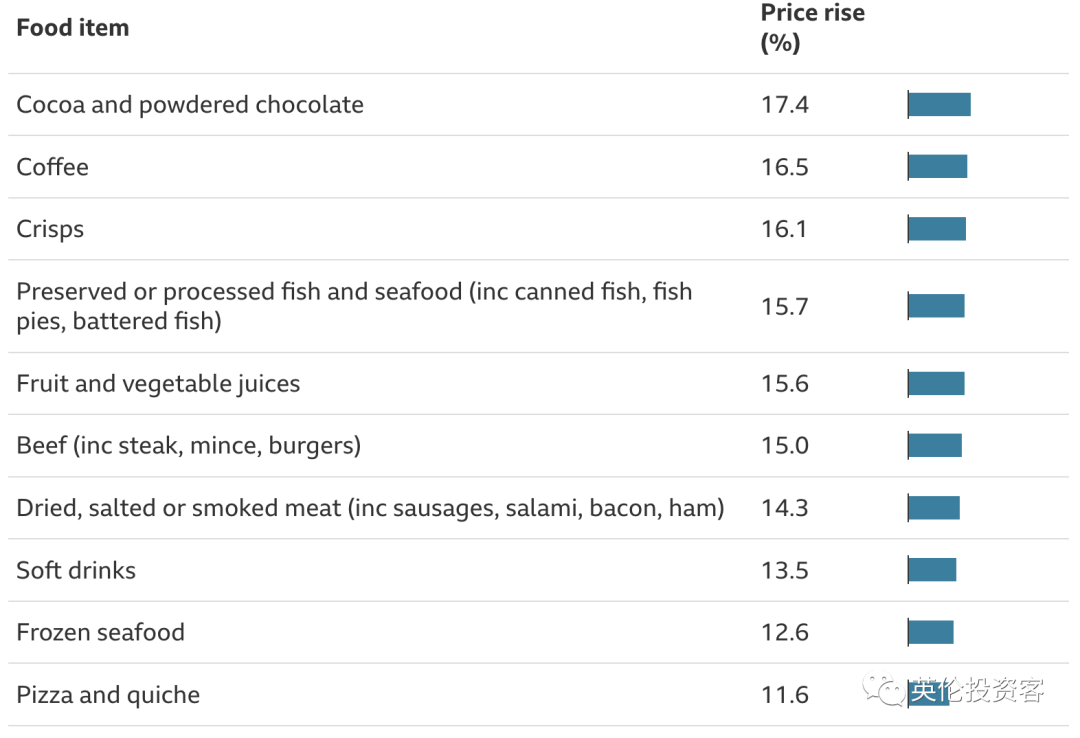Click the Fruit and vegetable juices bar
Screen dimensions: 1080x738
(x=936, y=383)
